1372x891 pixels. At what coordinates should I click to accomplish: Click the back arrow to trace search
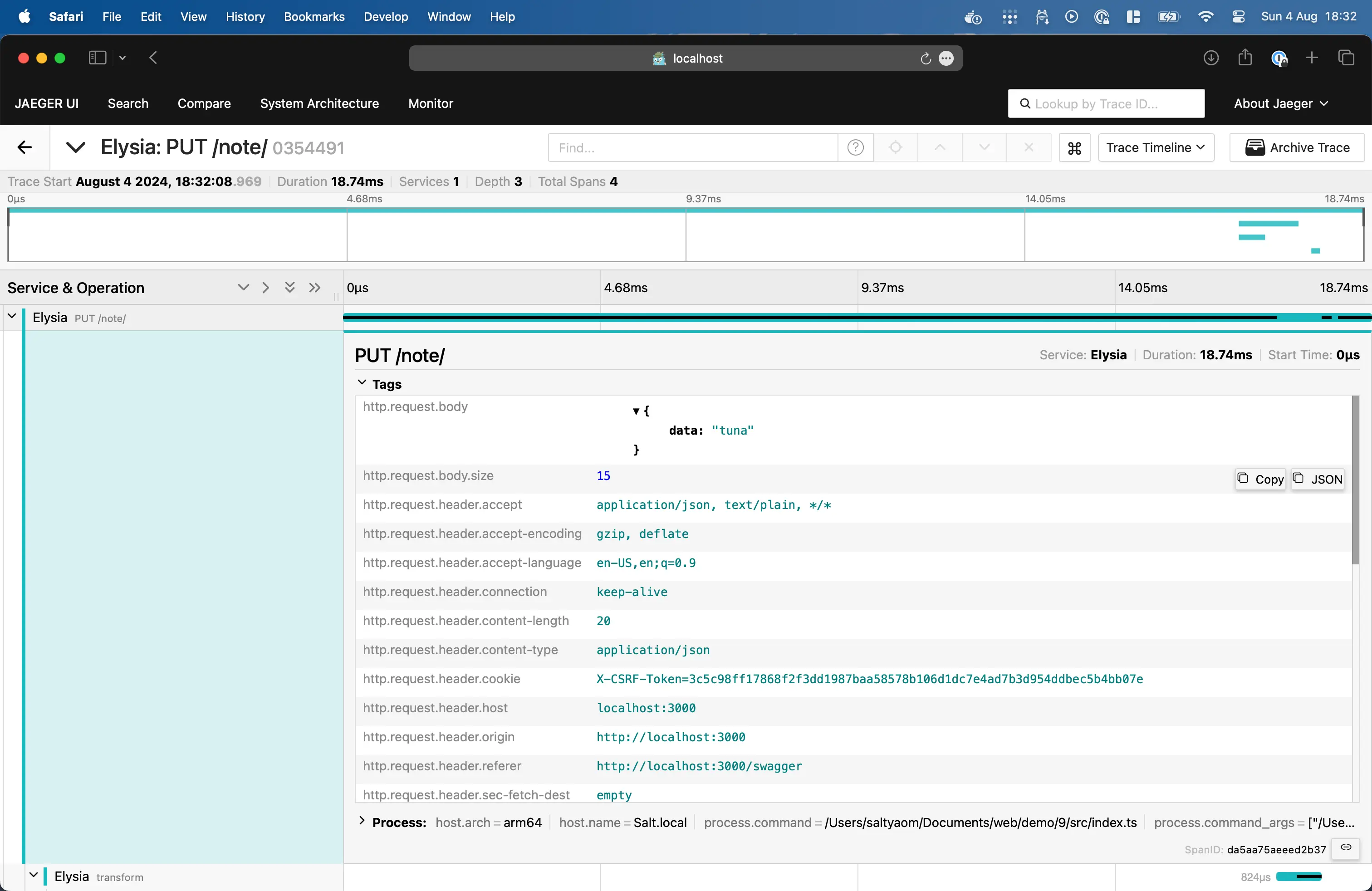click(x=24, y=147)
